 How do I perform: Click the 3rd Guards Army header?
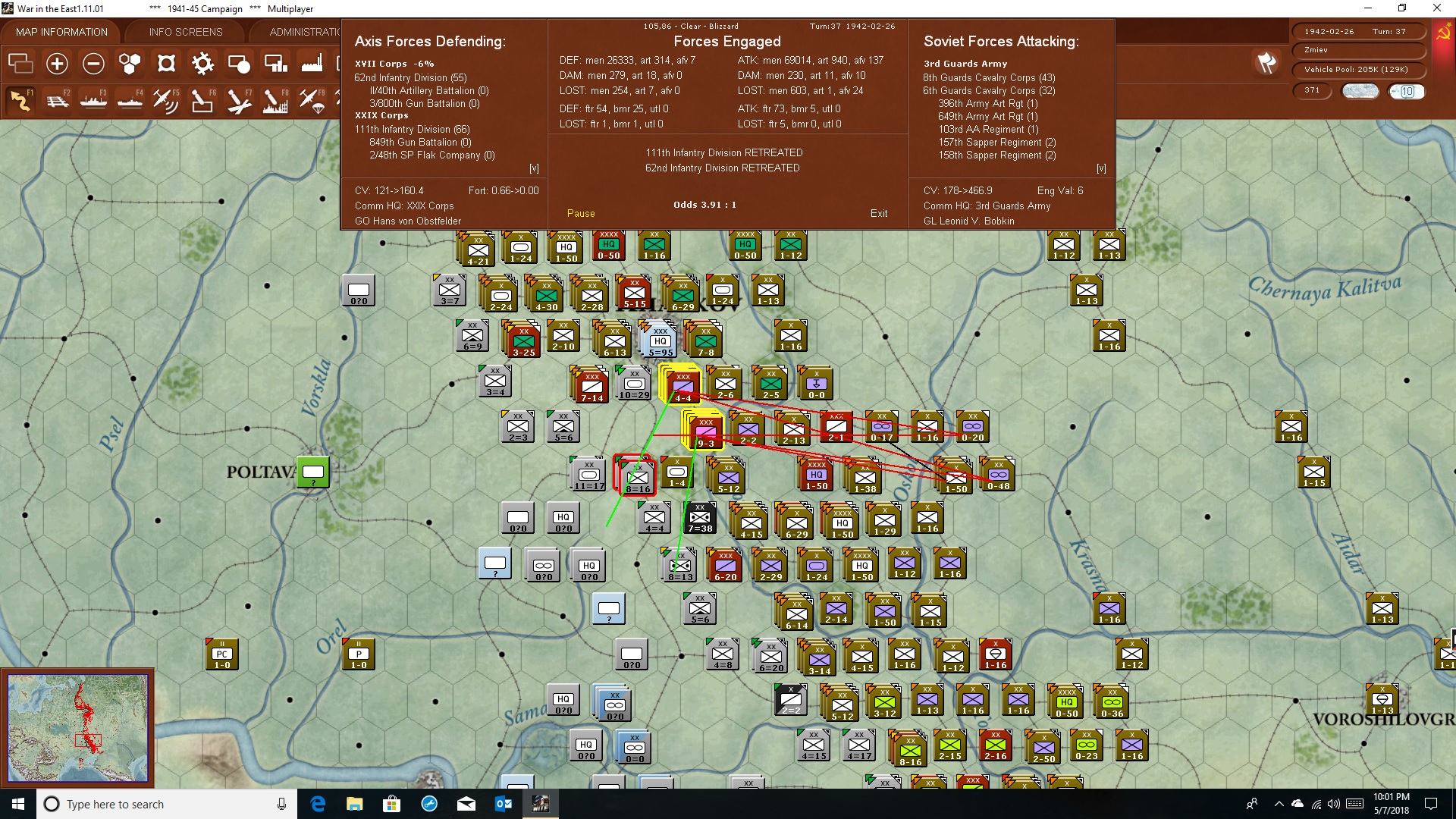coord(965,64)
